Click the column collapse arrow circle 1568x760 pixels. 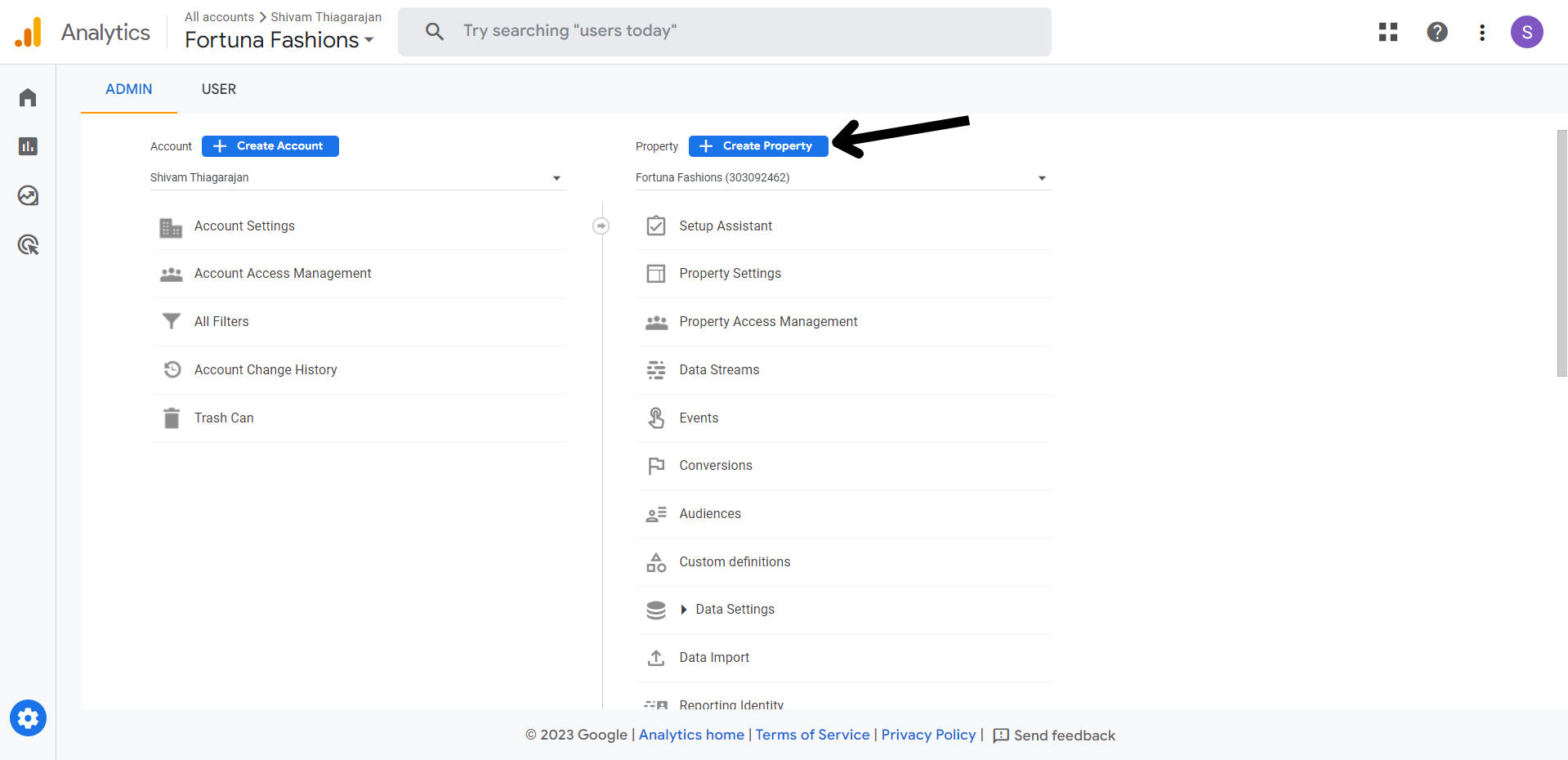point(601,226)
